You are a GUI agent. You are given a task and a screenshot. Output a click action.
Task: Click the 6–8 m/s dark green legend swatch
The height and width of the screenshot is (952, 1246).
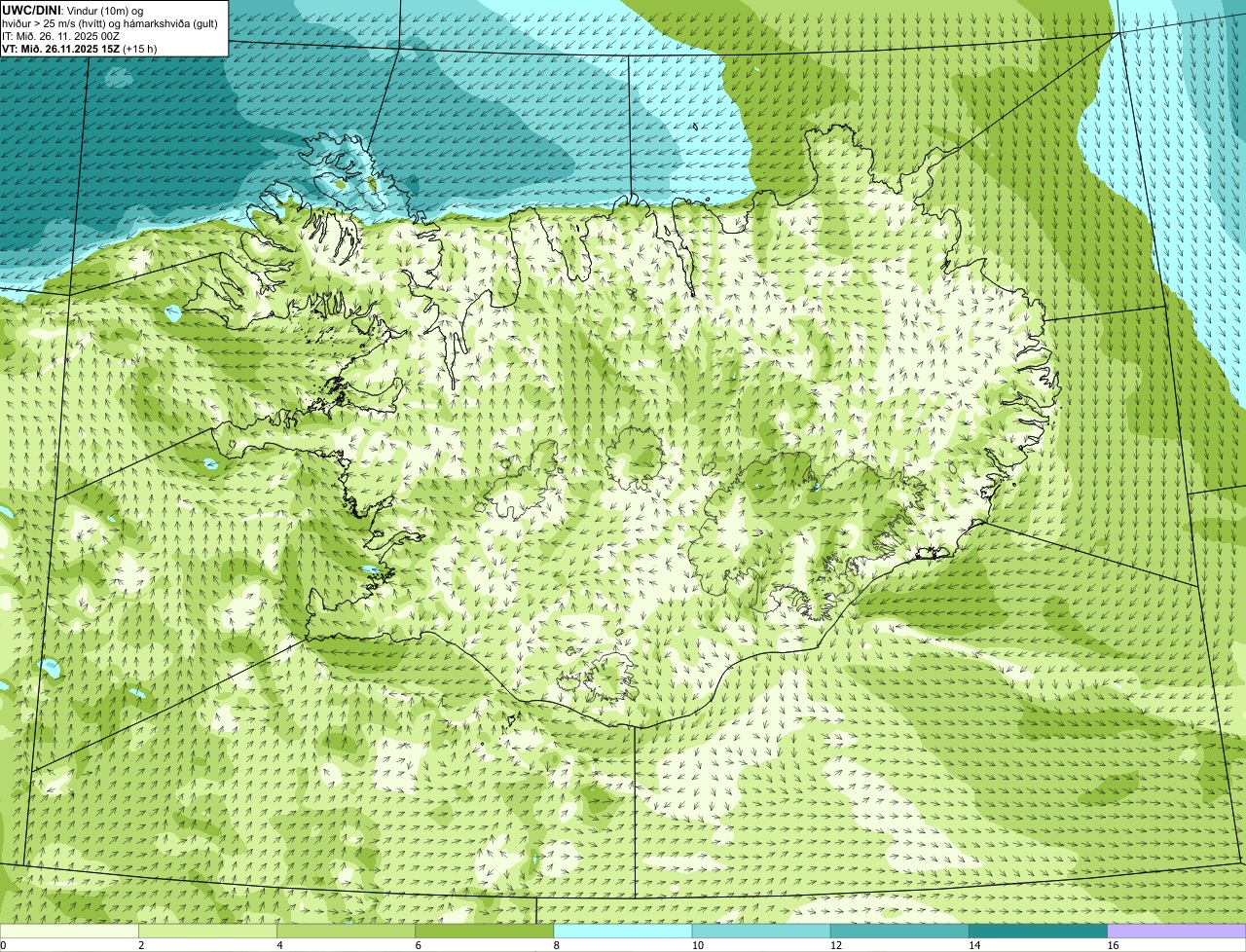[485, 932]
